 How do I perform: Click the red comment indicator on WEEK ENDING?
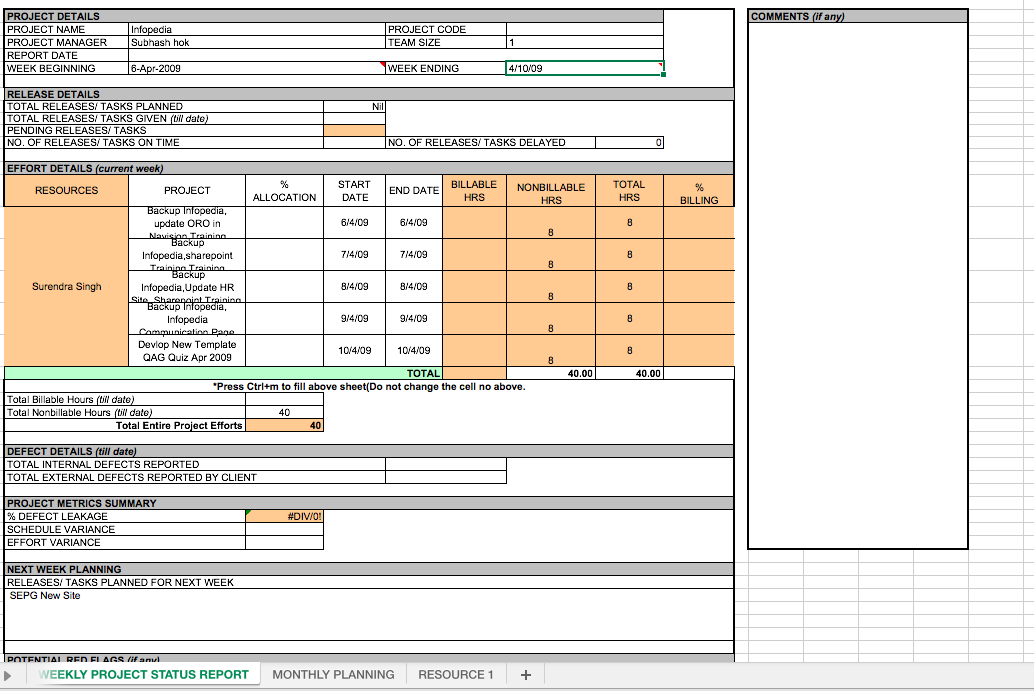pyautogui.click(x=383, y=64)
